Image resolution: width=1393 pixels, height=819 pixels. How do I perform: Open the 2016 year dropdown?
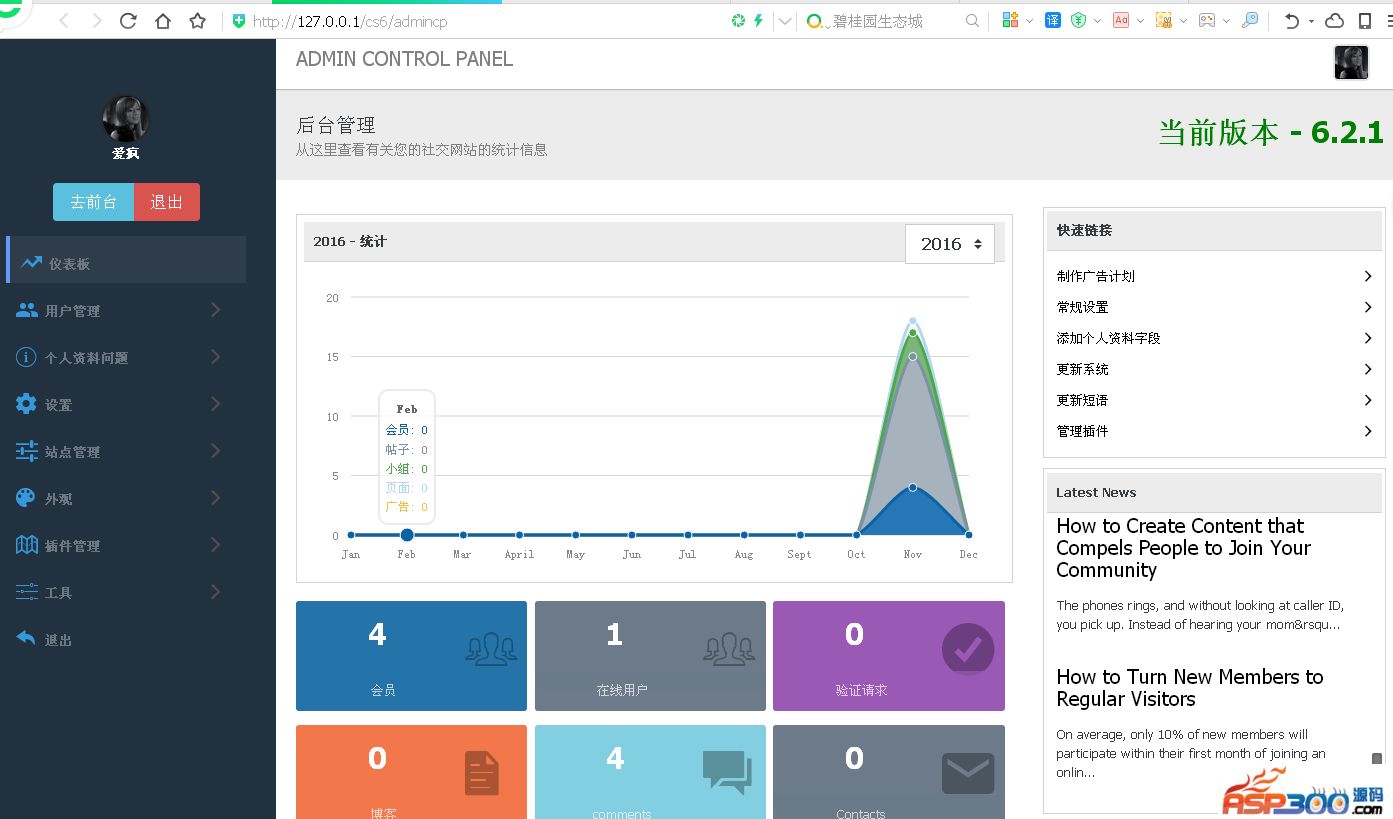(949, 244)
